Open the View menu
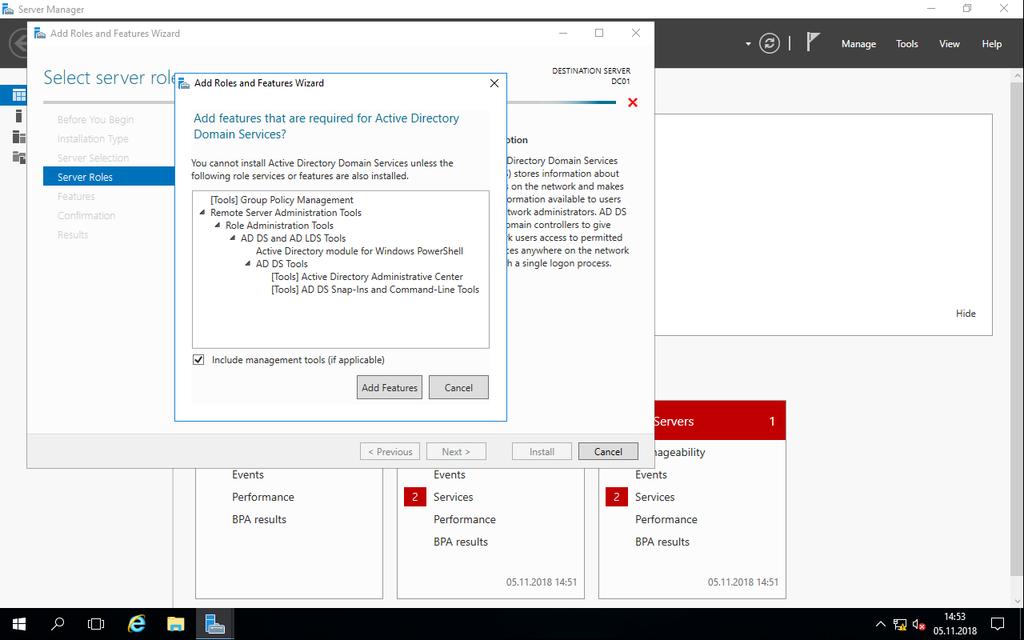Viewport: 1024px width, 640px height. click(949, 44)
